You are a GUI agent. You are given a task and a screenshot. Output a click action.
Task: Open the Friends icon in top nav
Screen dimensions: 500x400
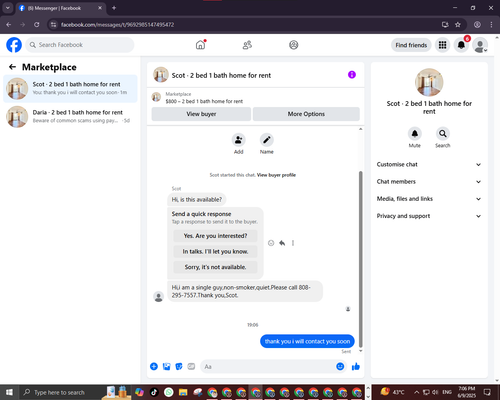click(247, 45)
